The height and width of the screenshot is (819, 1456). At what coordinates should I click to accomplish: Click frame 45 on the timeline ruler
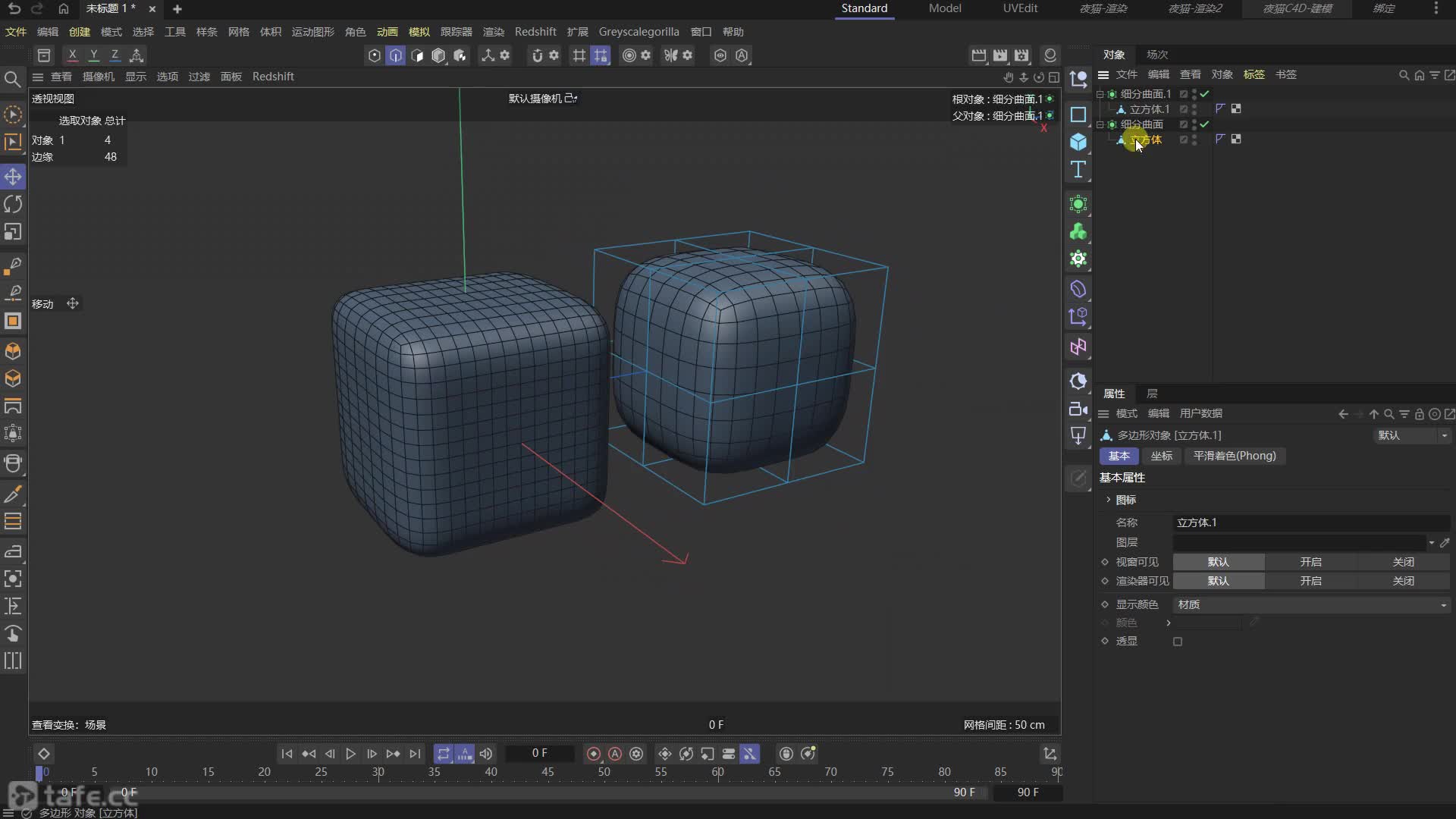(x=548, y=772)
